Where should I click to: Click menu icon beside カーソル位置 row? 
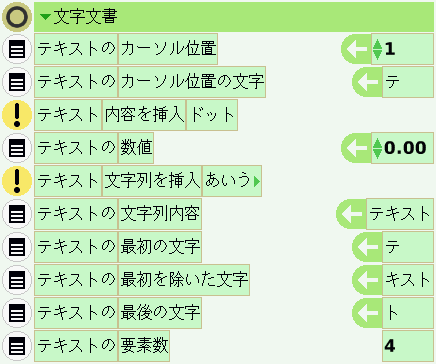click(x=17, y=49)
